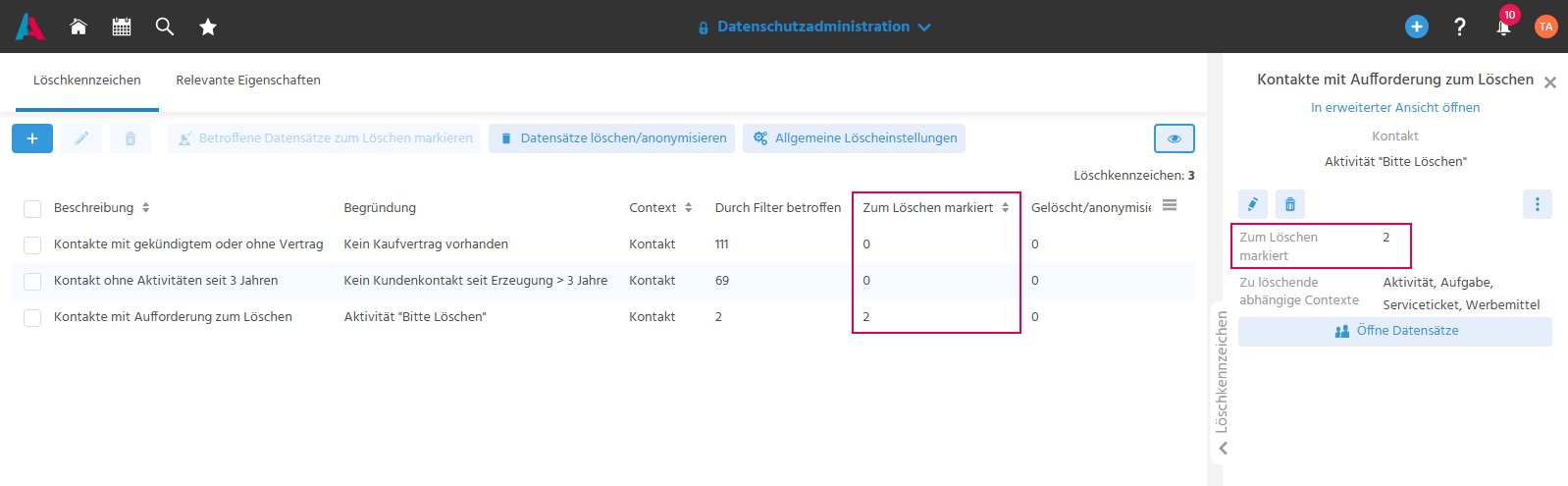The image size is (1568, 486).
Task: Click the Zu löschende abhängige Contexte label
Action: [x=1299, y=292]
